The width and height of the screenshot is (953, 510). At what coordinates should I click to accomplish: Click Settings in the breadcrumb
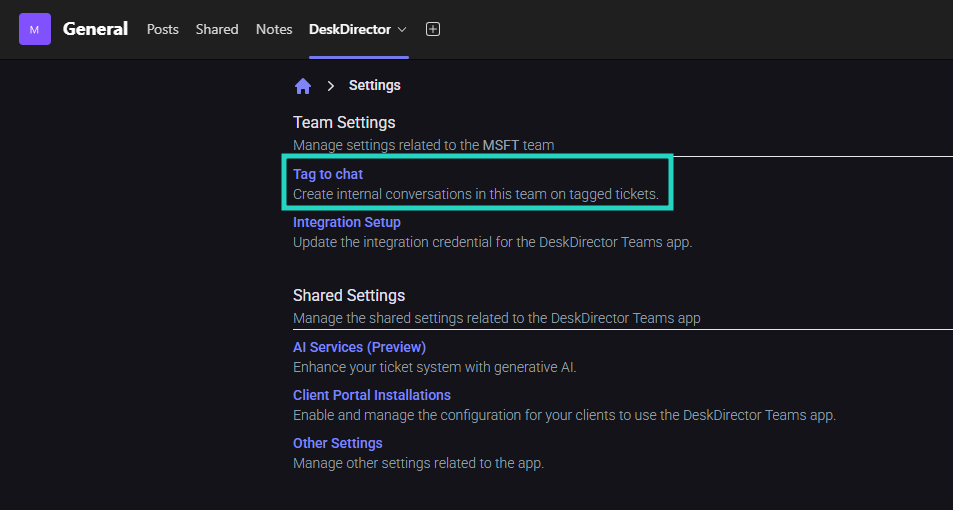point(374,86)
